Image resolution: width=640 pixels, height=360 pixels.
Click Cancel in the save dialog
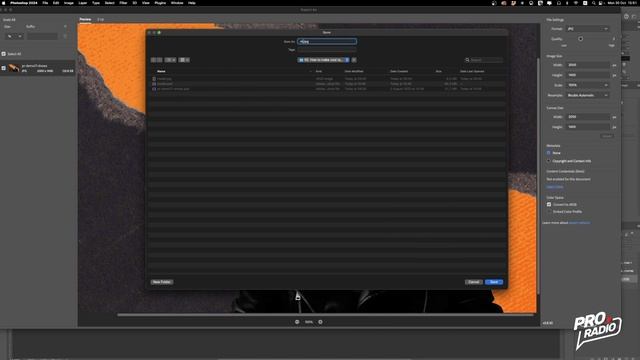(x=473, y=282)
